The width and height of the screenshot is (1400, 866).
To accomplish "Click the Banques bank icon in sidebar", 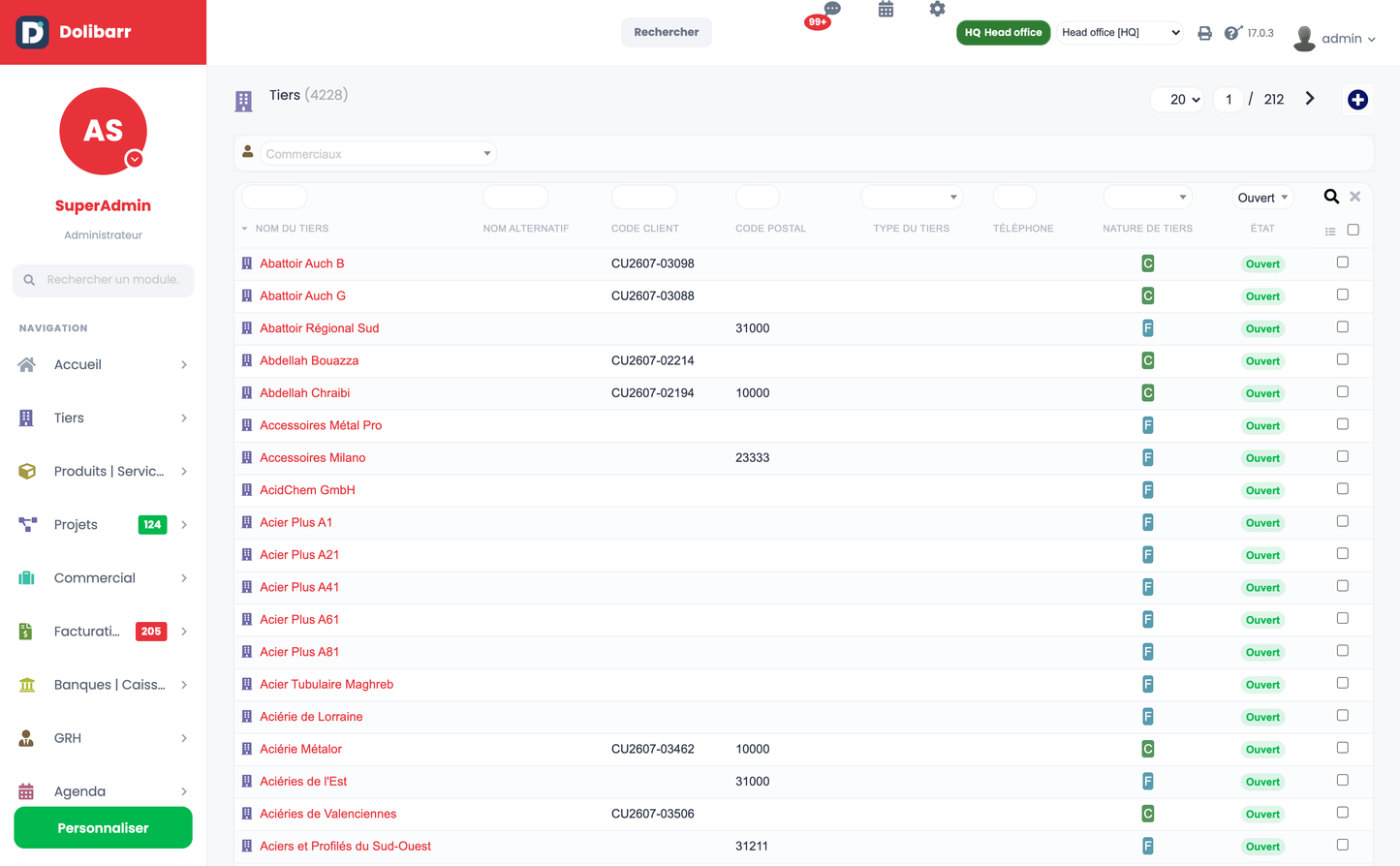I will pyautogui.click(x=27, y=685).
